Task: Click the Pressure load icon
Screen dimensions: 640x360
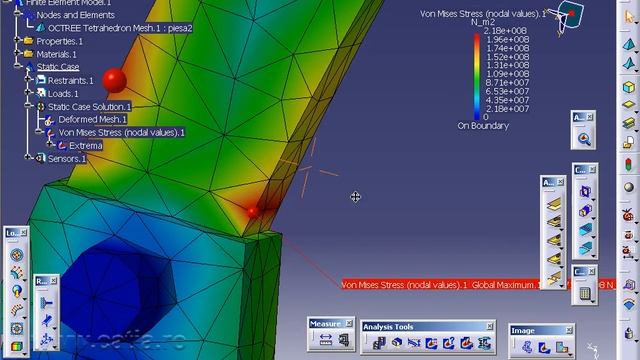Action: coord(16,255)
